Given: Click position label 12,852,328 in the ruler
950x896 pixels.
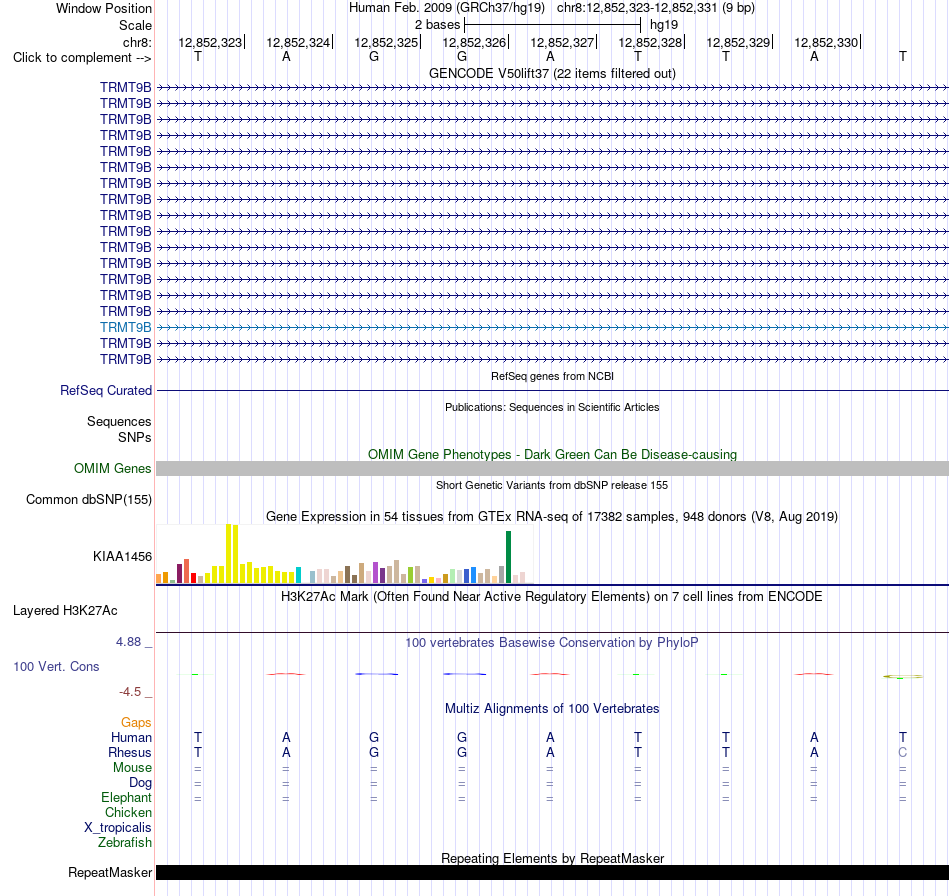Looking at the screenshot, I should point(650,42).
